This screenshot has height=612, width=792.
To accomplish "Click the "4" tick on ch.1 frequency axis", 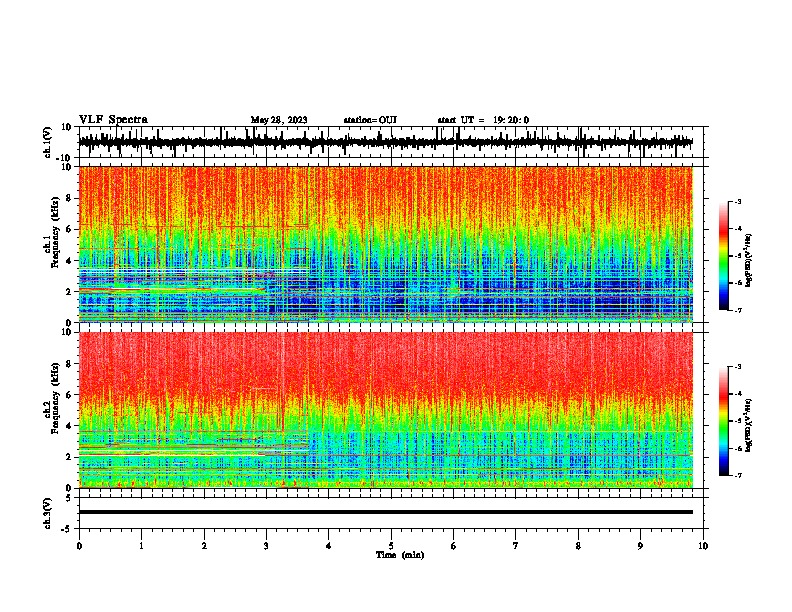I will click(69, 261).
